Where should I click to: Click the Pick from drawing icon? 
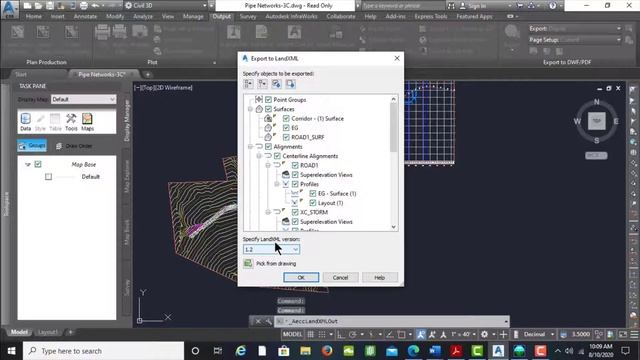pyautogui.click(x=248, y=263)
